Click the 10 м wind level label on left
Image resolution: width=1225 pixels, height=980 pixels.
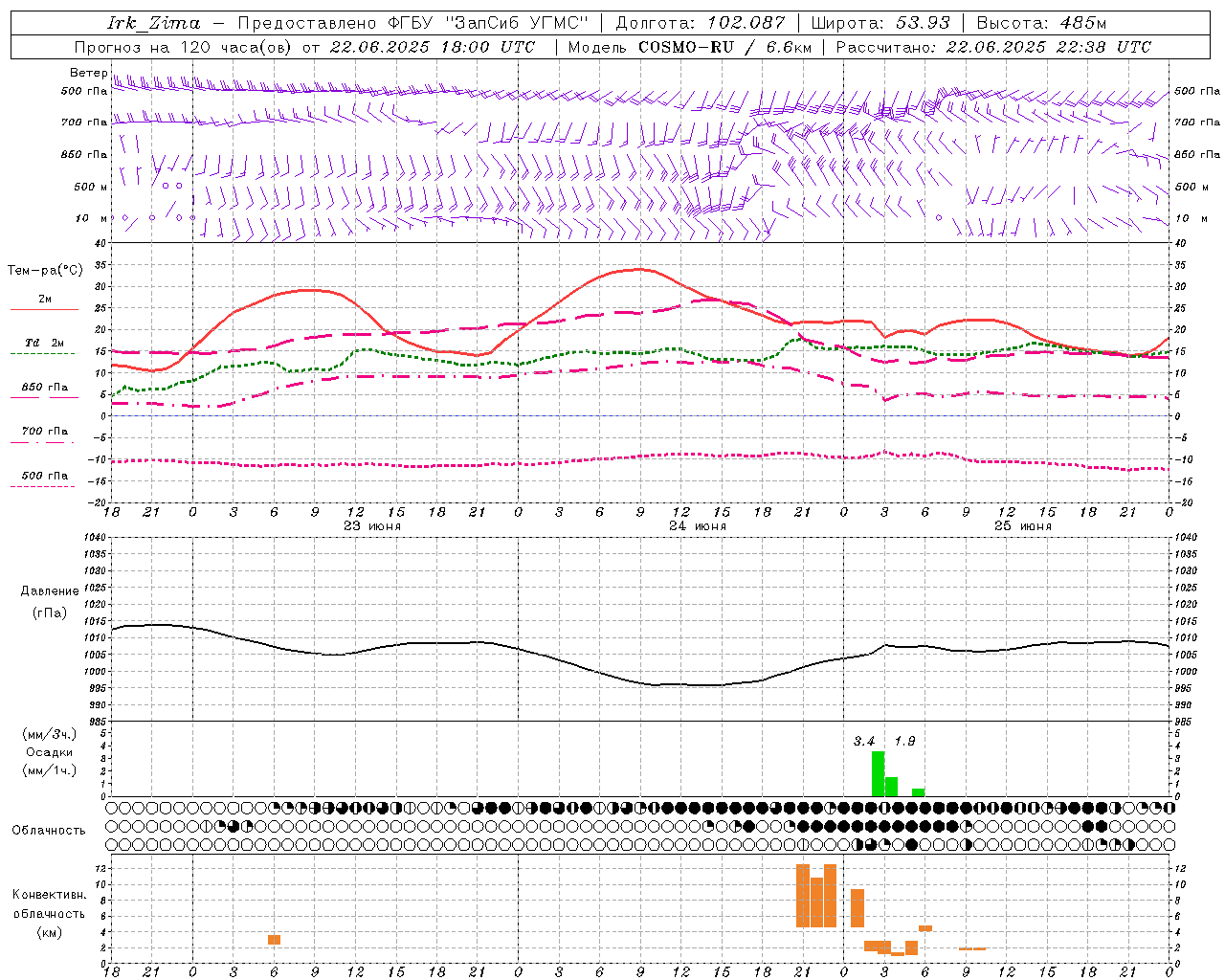92,218
